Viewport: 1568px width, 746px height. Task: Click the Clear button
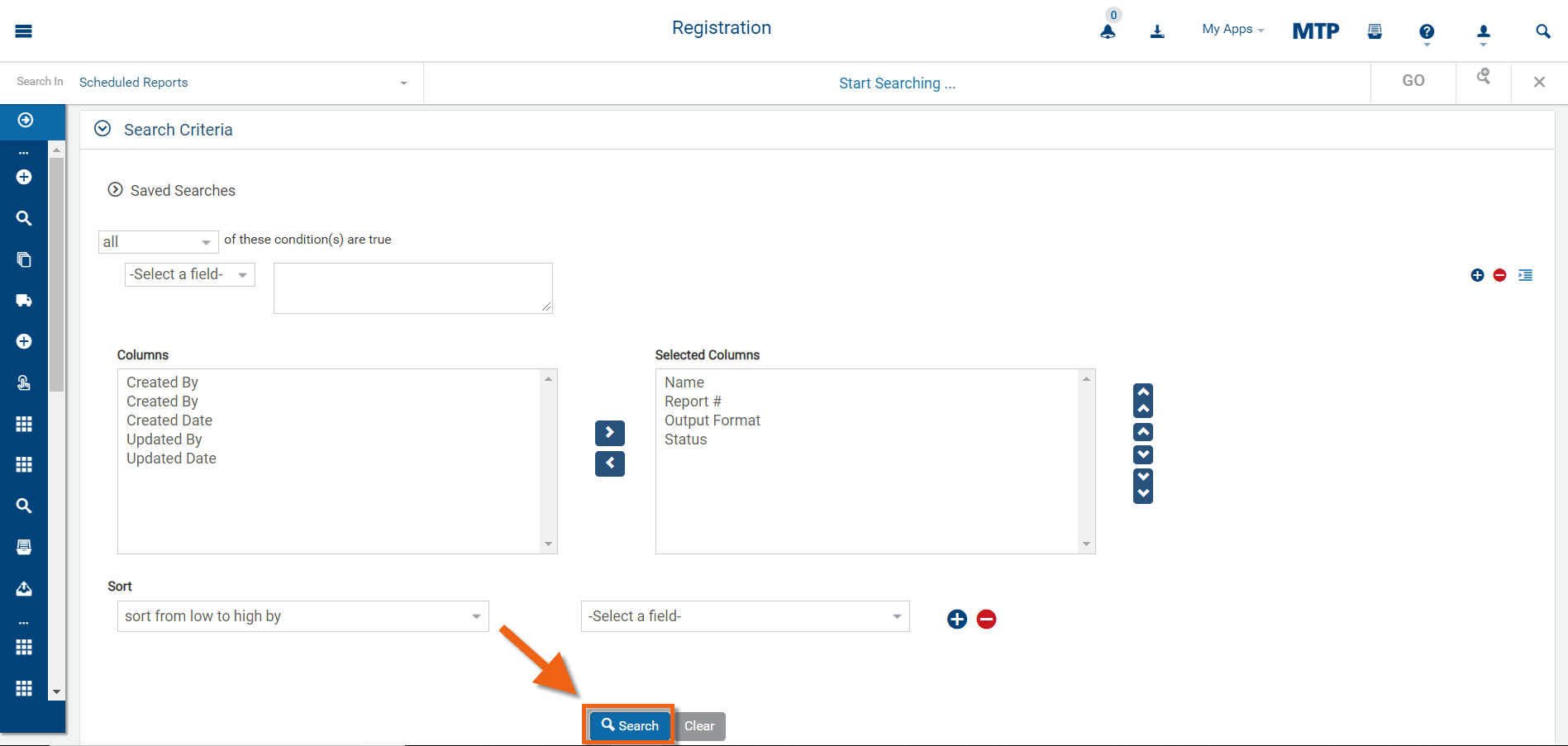click(x=699, y=726)
